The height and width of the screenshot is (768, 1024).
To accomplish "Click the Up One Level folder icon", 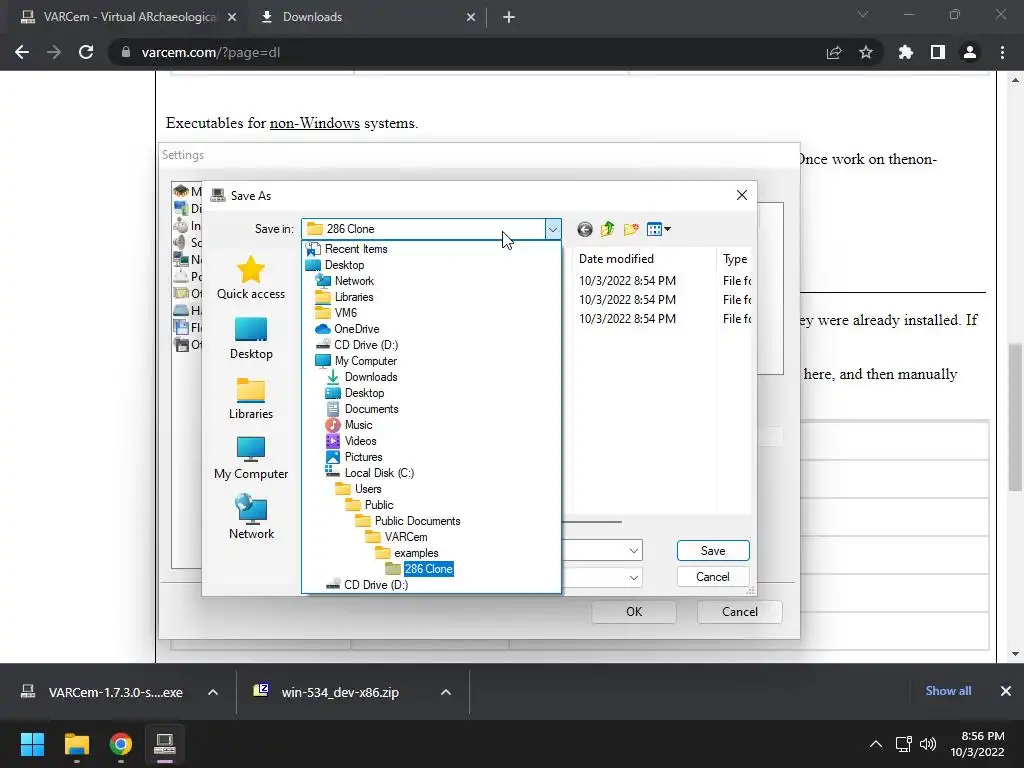I will tap(607, 229).
